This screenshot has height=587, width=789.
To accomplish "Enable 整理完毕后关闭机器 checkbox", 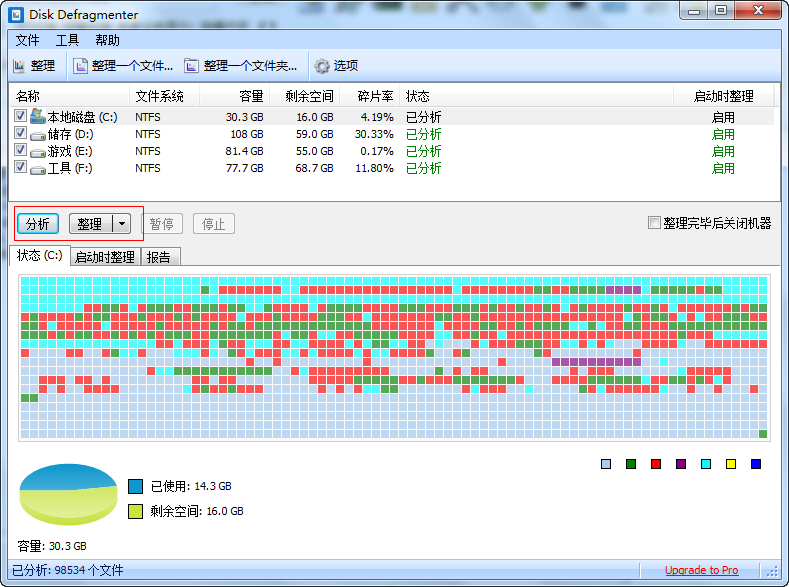I will (654, 222).
